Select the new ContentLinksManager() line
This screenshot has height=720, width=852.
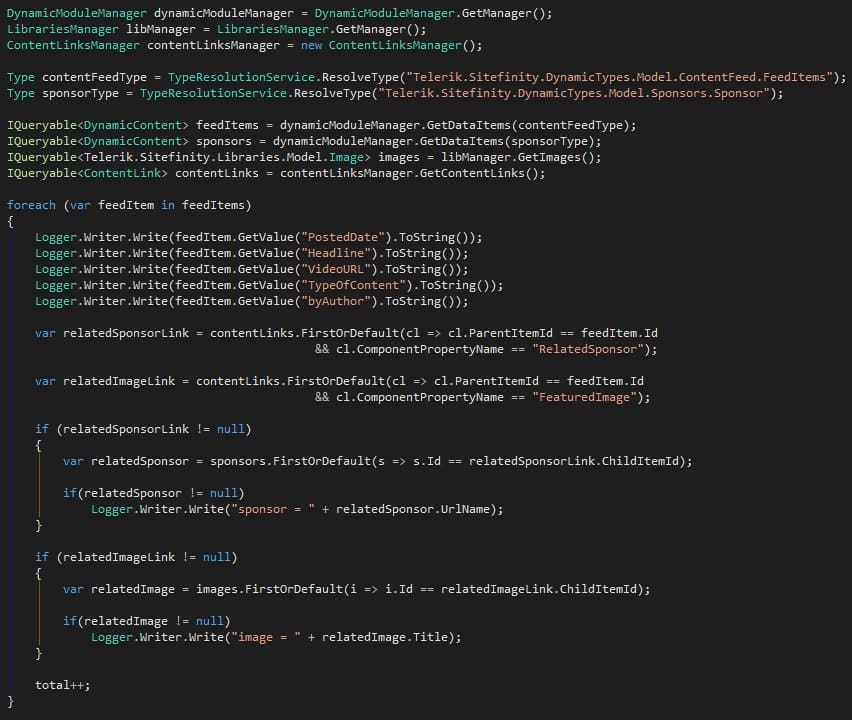pyautogui.click(x=245, y=46)
